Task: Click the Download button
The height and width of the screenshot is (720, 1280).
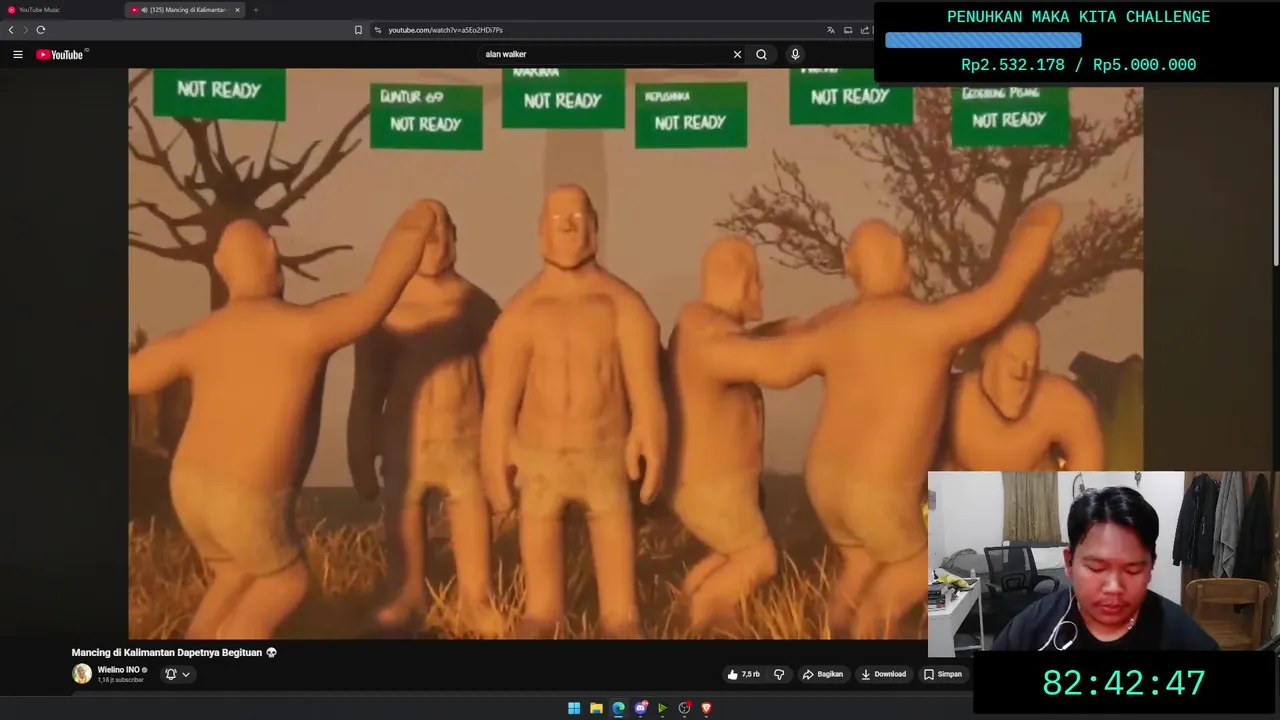Action: 883,674
